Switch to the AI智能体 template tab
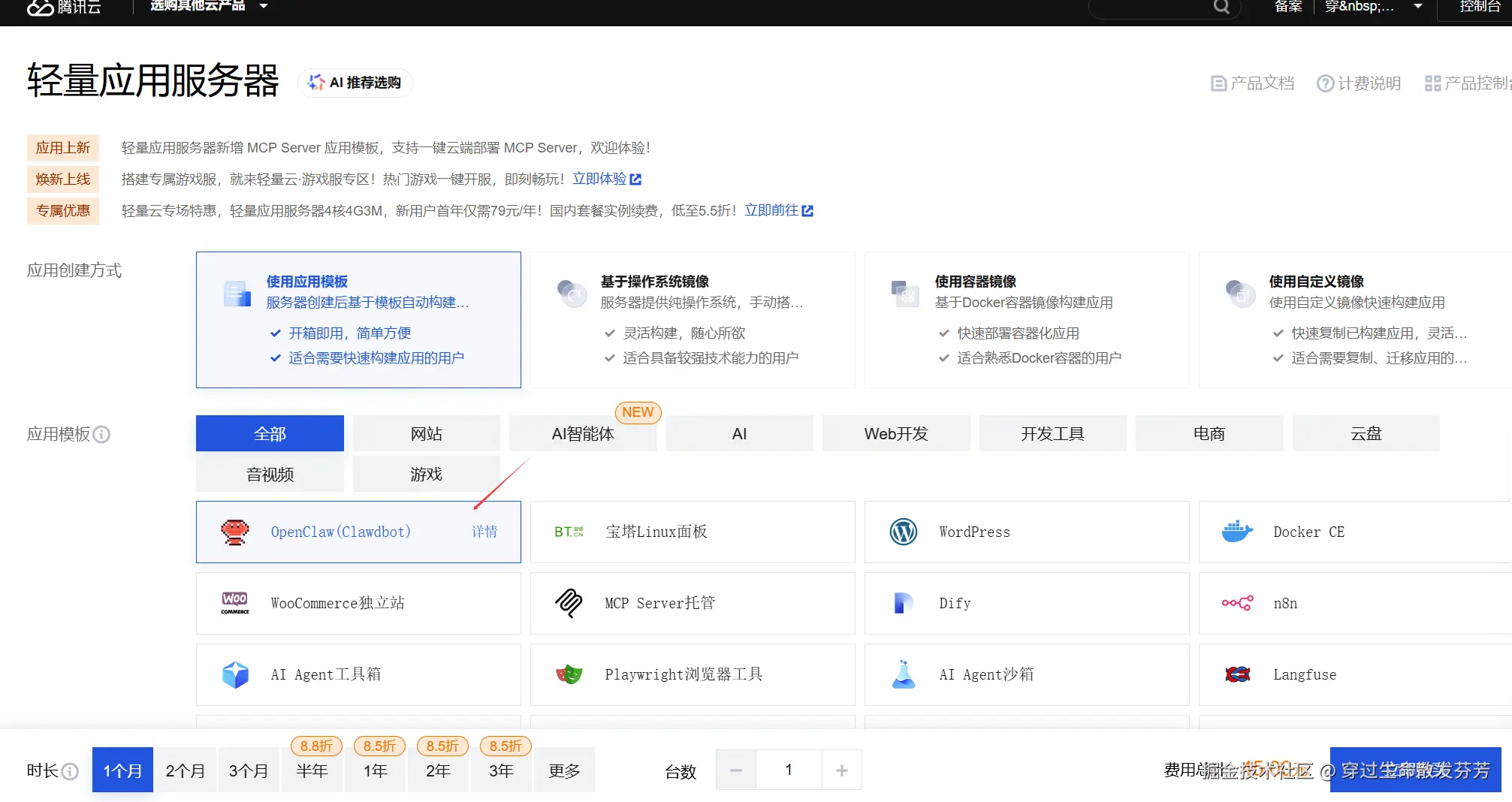Image resolution: width=1512 pixels, height=802 pixels. coord(583,433)
